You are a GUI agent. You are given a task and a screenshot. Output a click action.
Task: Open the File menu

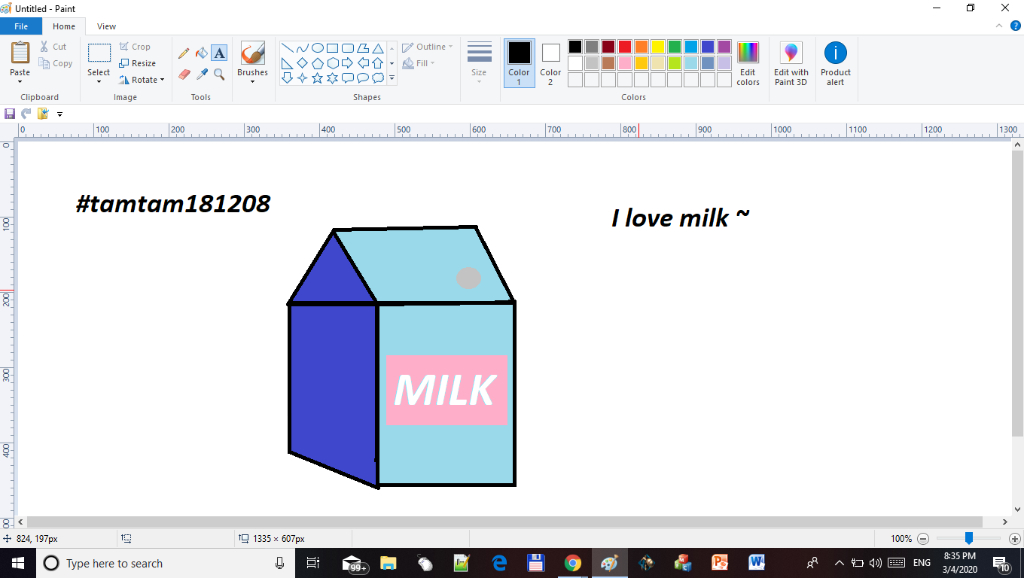[21, 26]
